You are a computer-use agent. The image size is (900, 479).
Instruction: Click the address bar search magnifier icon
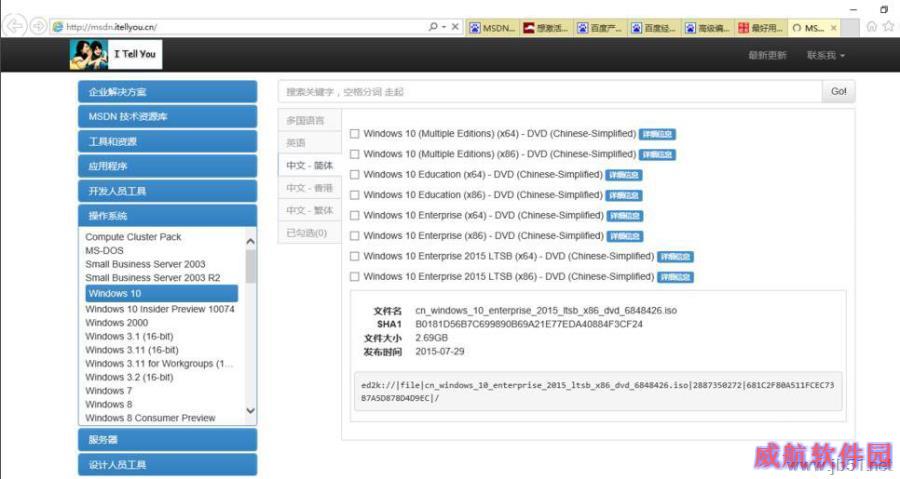click(433, 26)
